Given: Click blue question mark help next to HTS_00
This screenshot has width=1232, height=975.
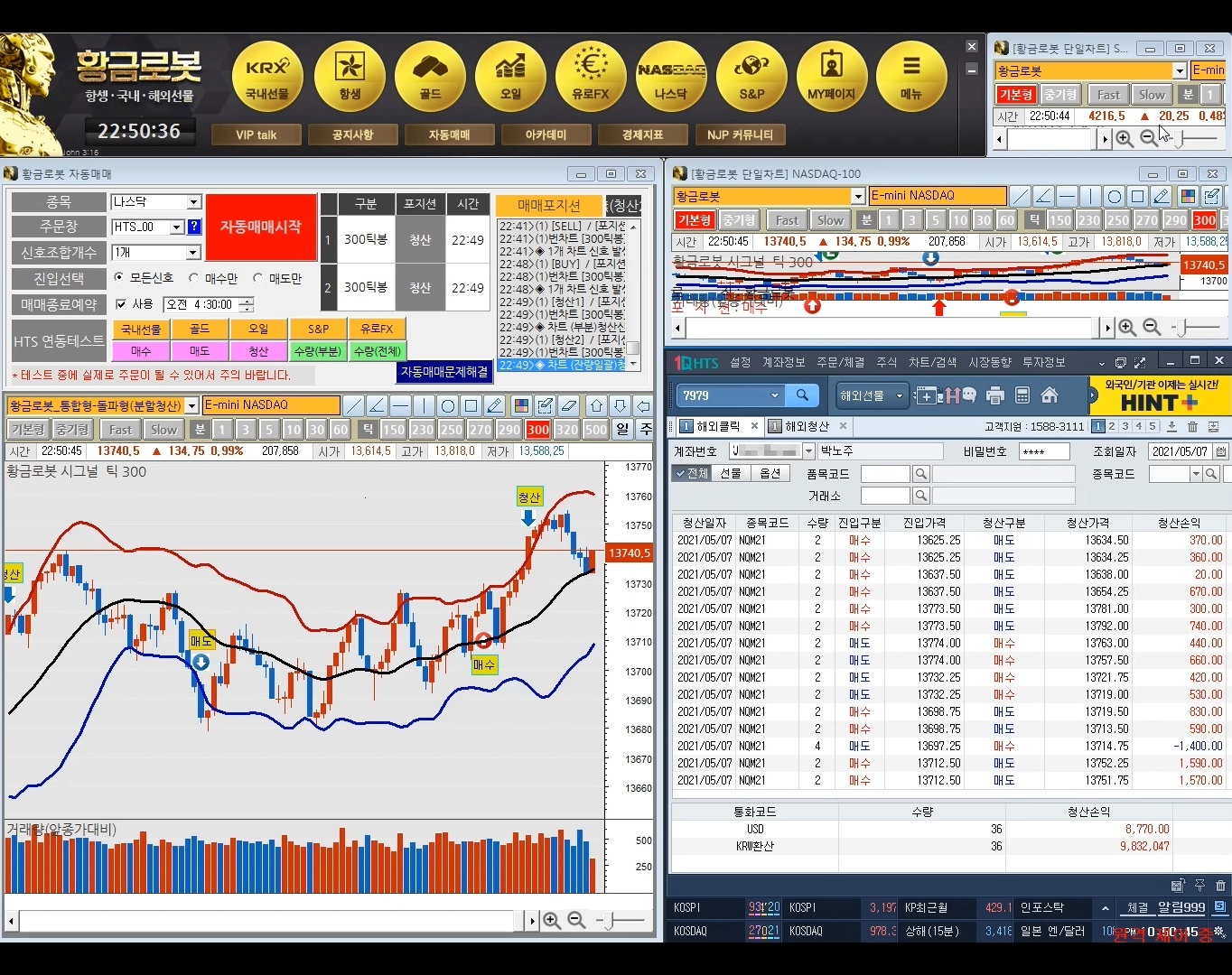Looking at the screenshot, I should coord(194,227).
